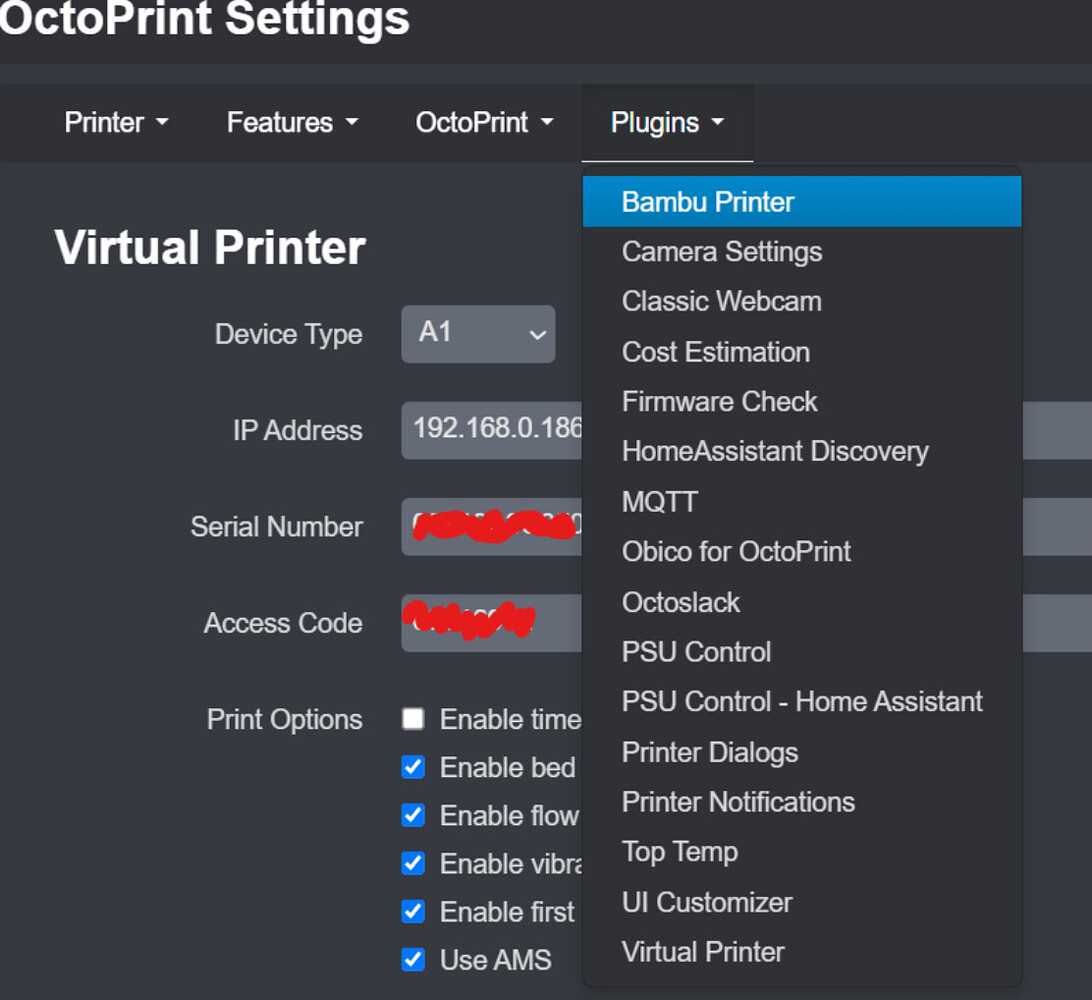Open the Device Type dropdown showing A1
Screen dimensions: 1092x1000
[478, 334]
